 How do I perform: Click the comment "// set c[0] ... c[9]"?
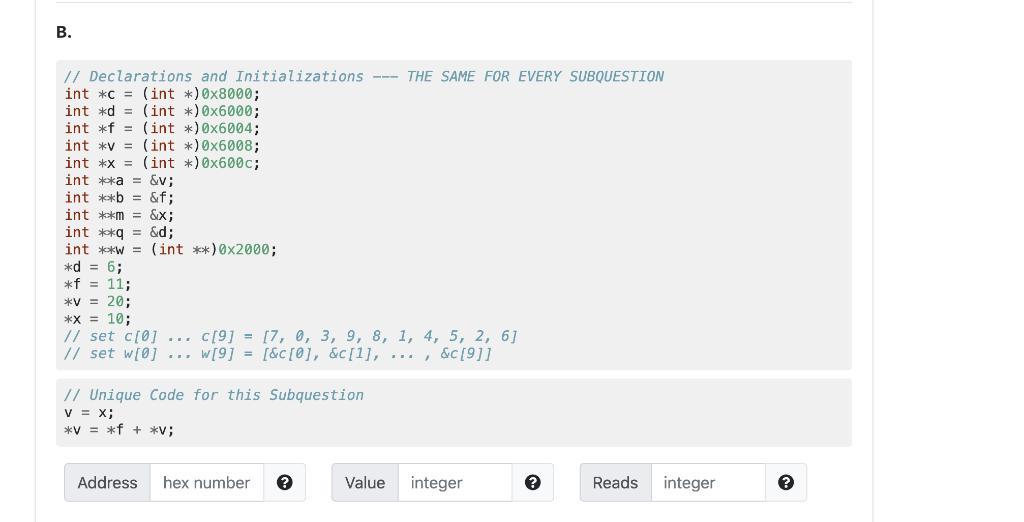coord(291,336)
